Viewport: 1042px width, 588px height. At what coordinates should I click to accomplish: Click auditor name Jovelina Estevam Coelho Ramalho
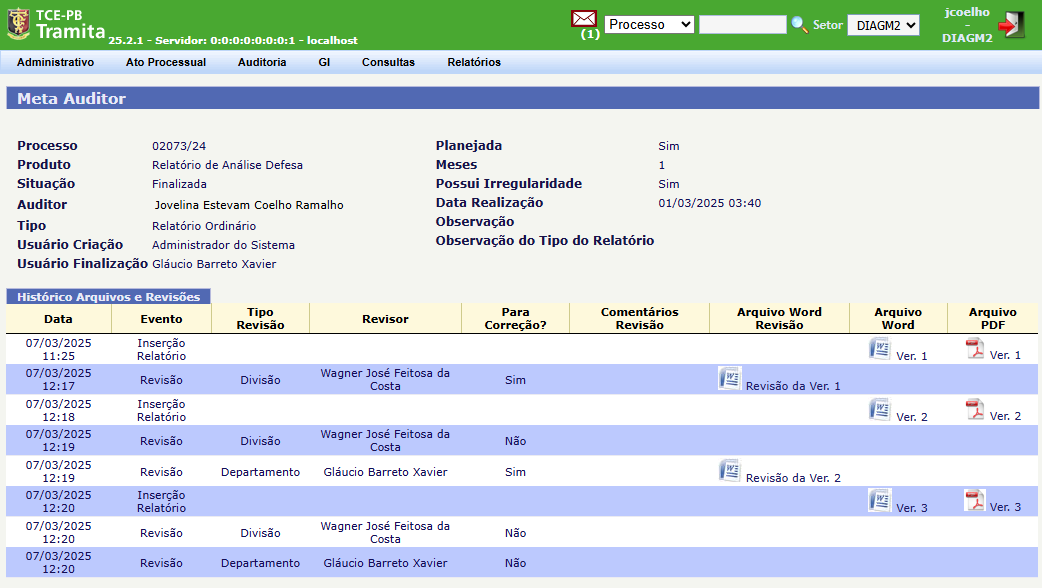(249, 205)
